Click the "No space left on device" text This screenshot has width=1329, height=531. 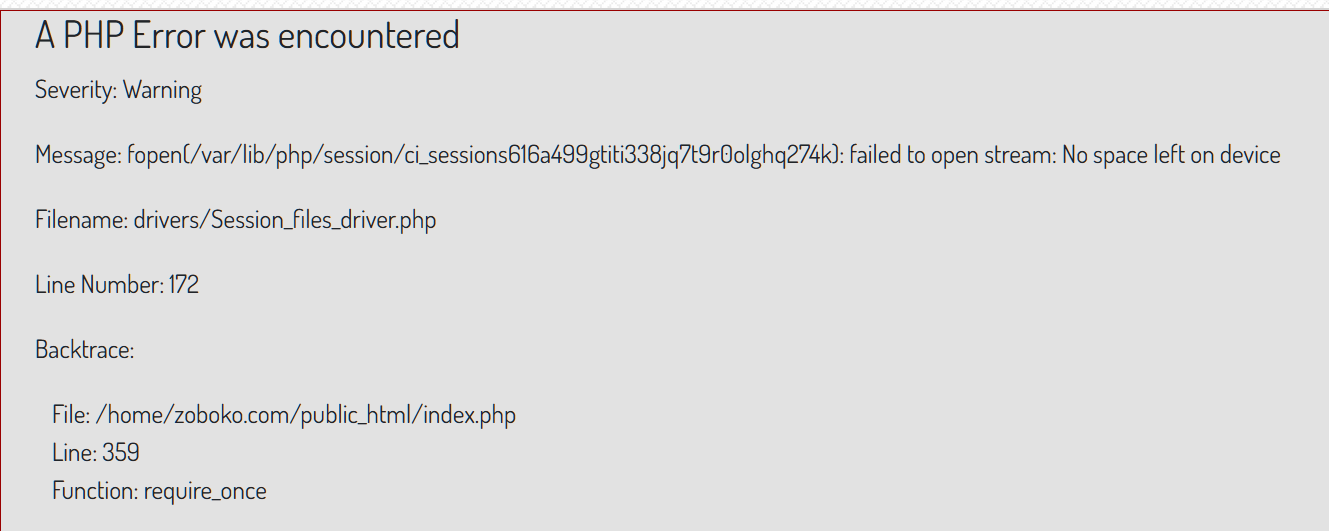[x=1171, y=155]
